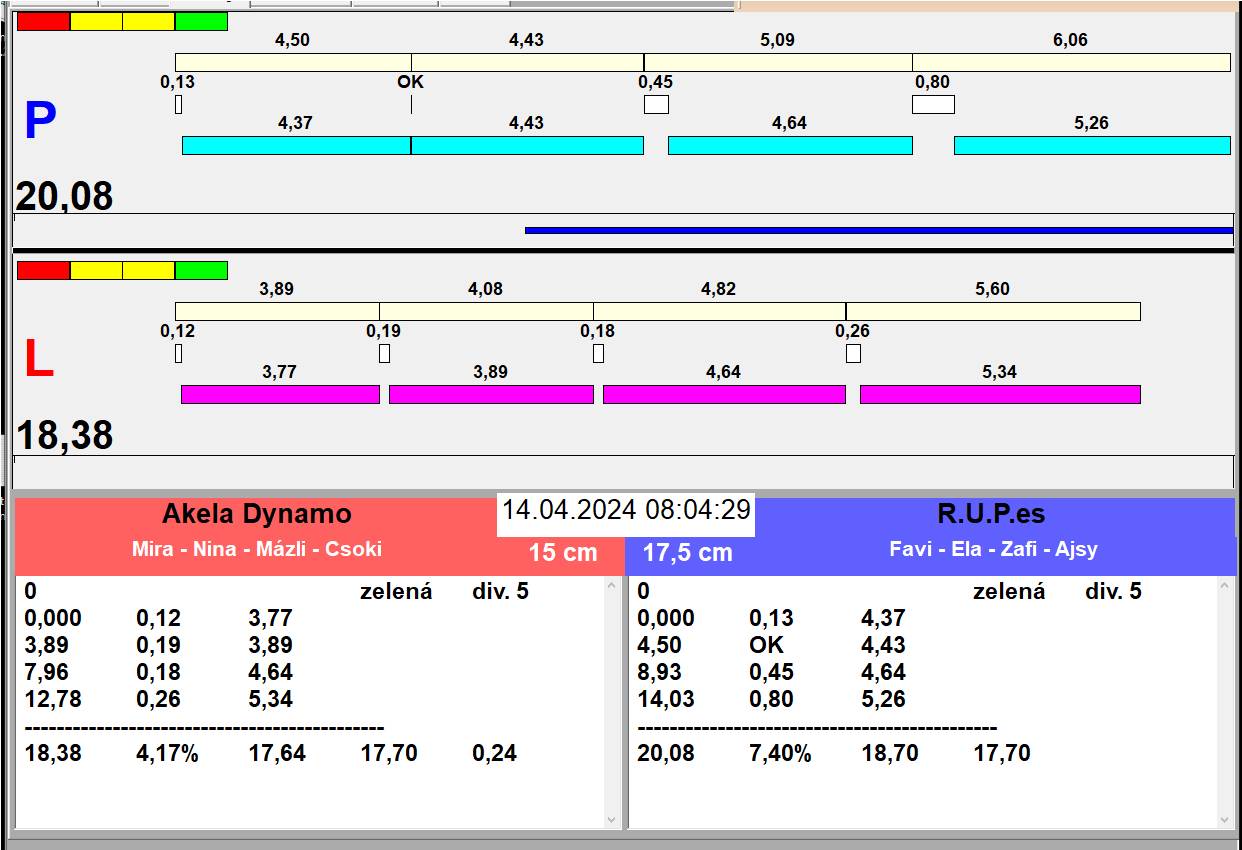Click the green start light in lane L
The image size is (1242, 850).
click(x=201, y=270)
